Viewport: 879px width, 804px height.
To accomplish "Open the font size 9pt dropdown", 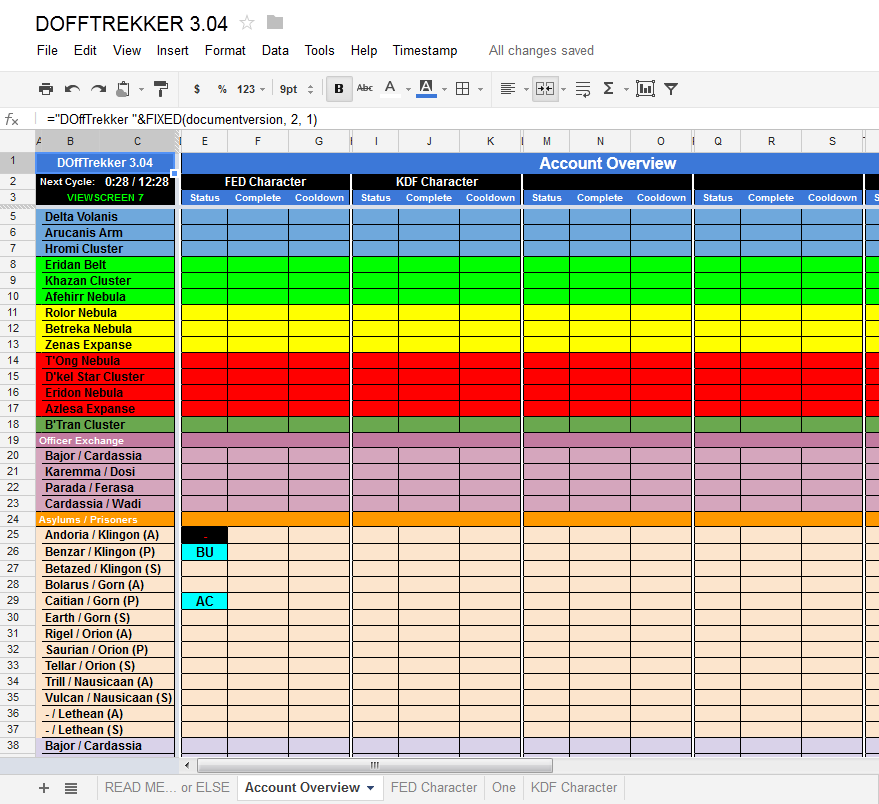I will coord(296,89).
